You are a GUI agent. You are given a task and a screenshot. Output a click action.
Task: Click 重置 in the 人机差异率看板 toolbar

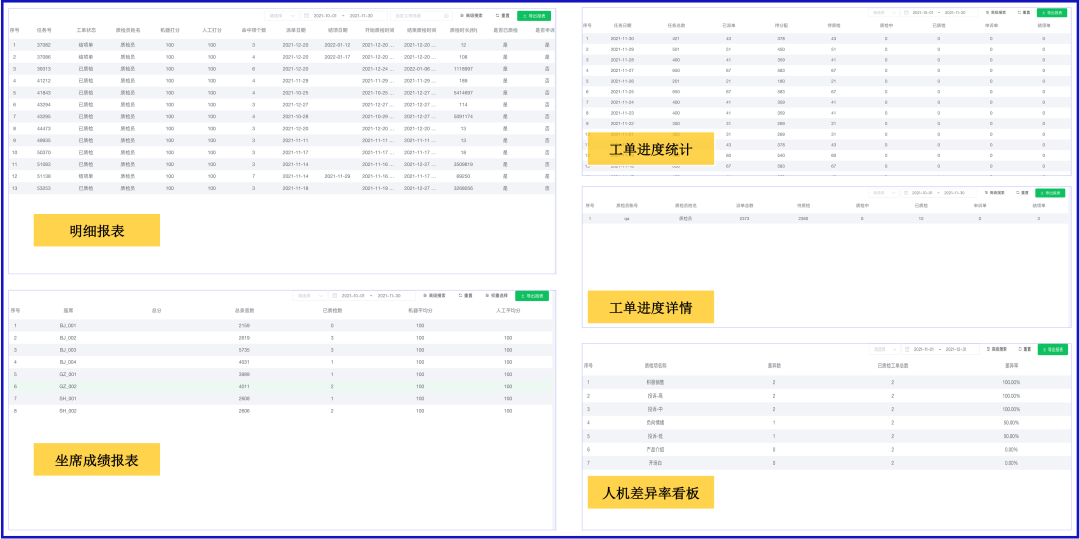[1024, 349]
